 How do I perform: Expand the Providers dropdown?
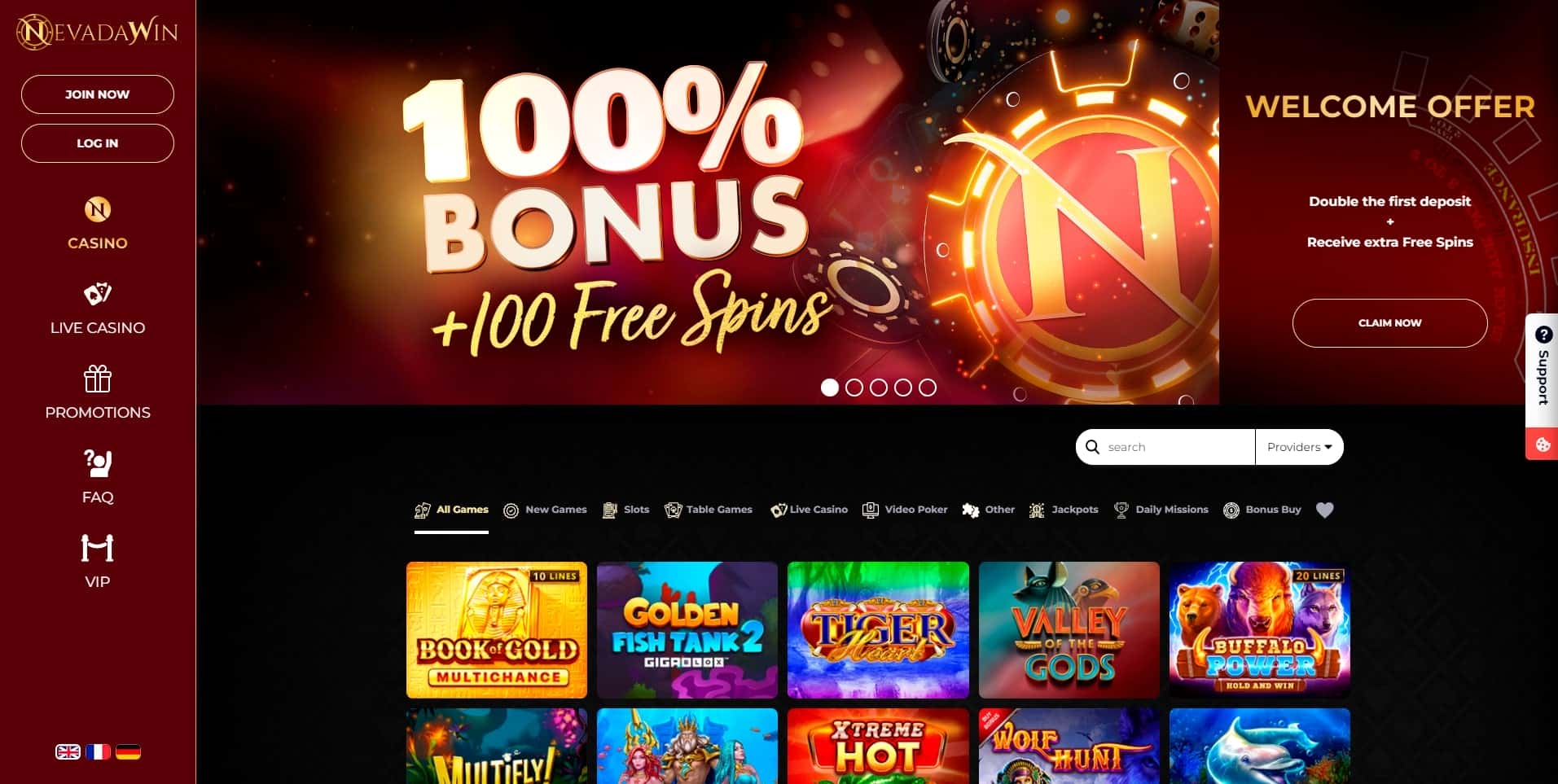[x=1299, y=447]
